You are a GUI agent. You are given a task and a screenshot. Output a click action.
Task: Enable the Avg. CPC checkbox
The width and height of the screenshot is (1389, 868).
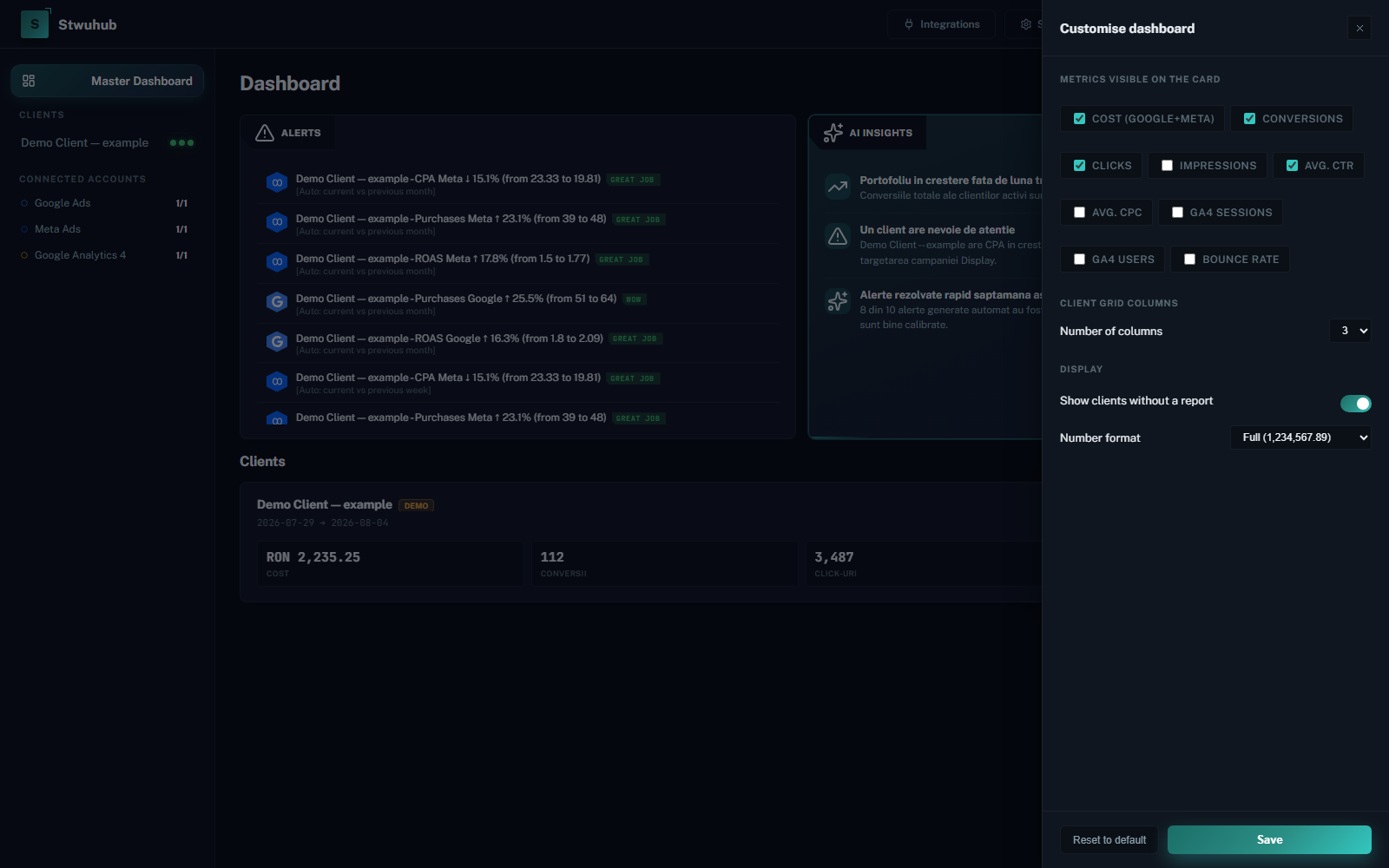(x=1079, y=213)
